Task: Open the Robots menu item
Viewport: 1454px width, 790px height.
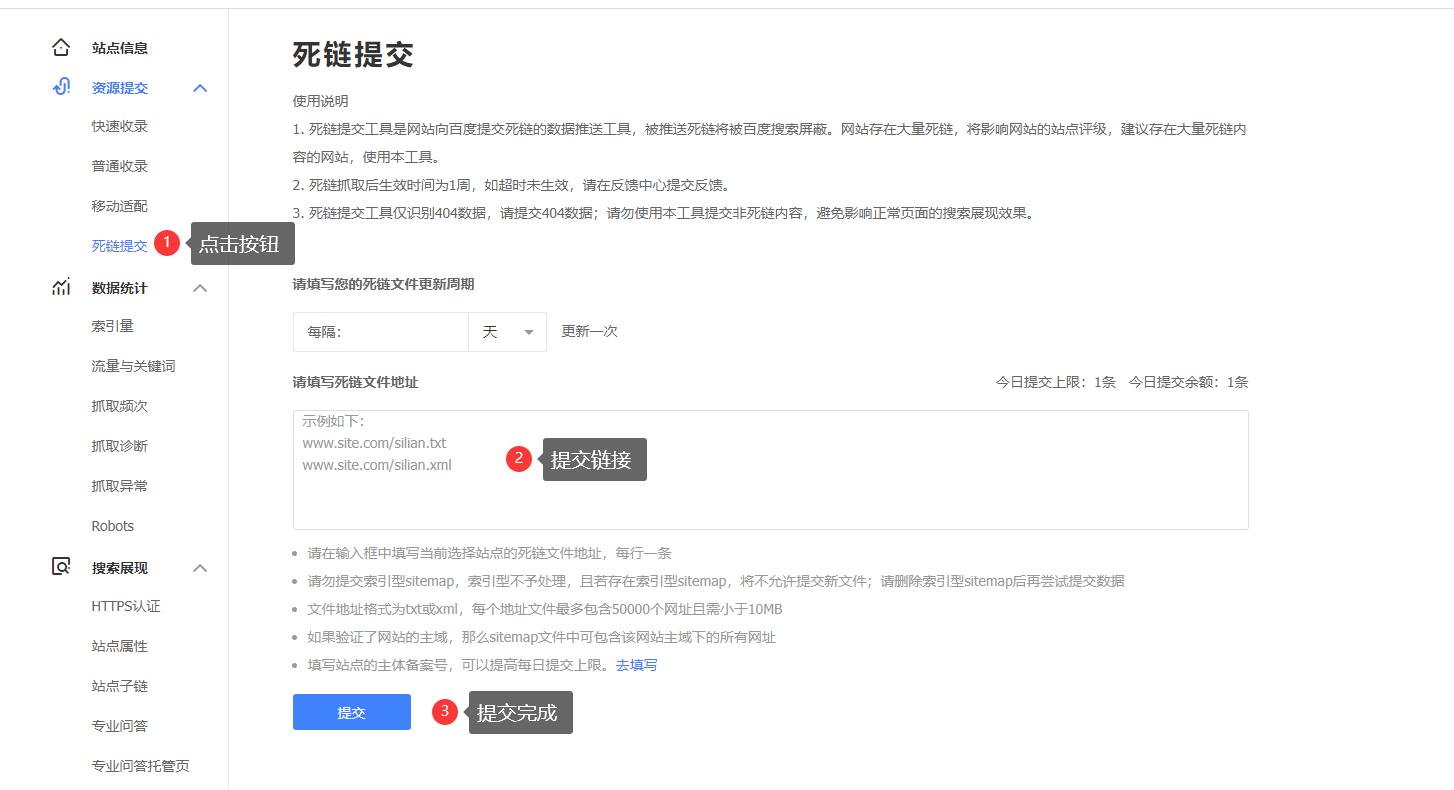Action: pyautogui.click(x=112, y=526)
